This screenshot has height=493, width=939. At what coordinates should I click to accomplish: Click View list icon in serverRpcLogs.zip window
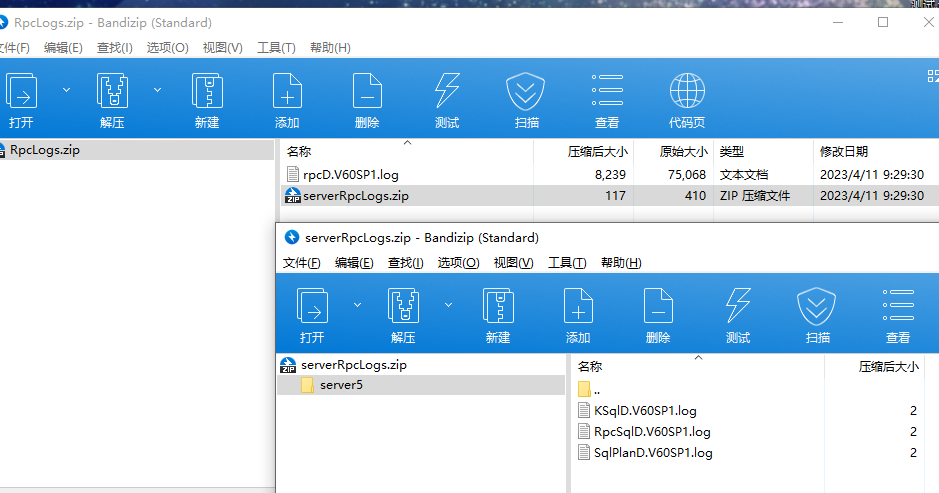click(x=898, y=305)
